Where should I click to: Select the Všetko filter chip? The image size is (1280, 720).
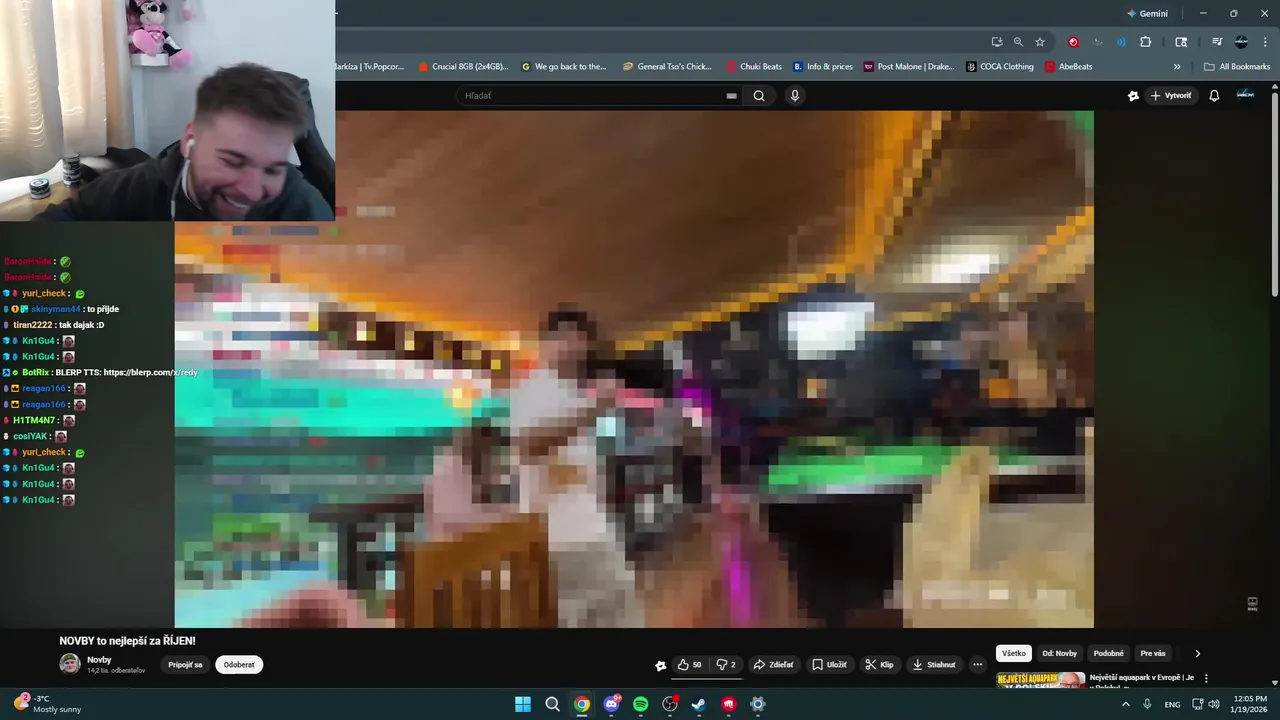(x=1014, y=653)
